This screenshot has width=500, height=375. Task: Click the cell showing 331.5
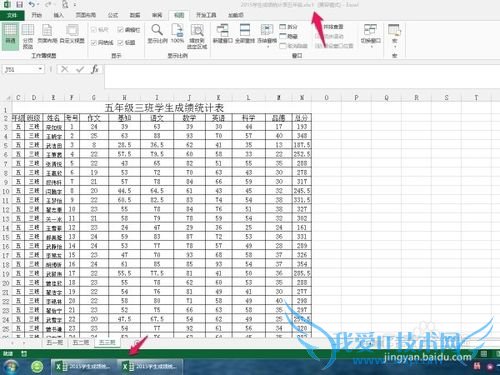(x=302, y=200)
